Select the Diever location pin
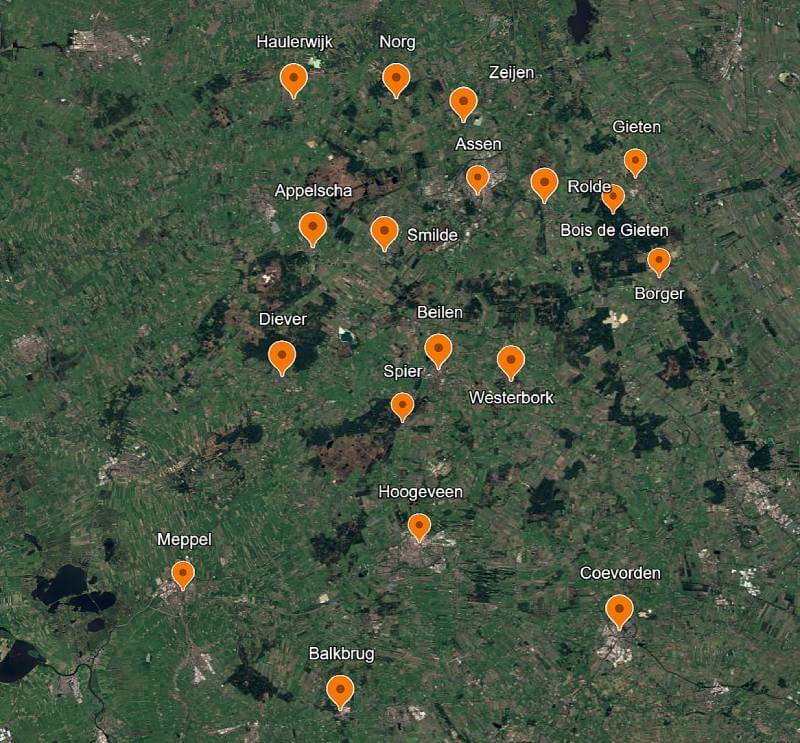Viewport: 800px width, 743px height. pyautogui.click(x=282, y=358)
